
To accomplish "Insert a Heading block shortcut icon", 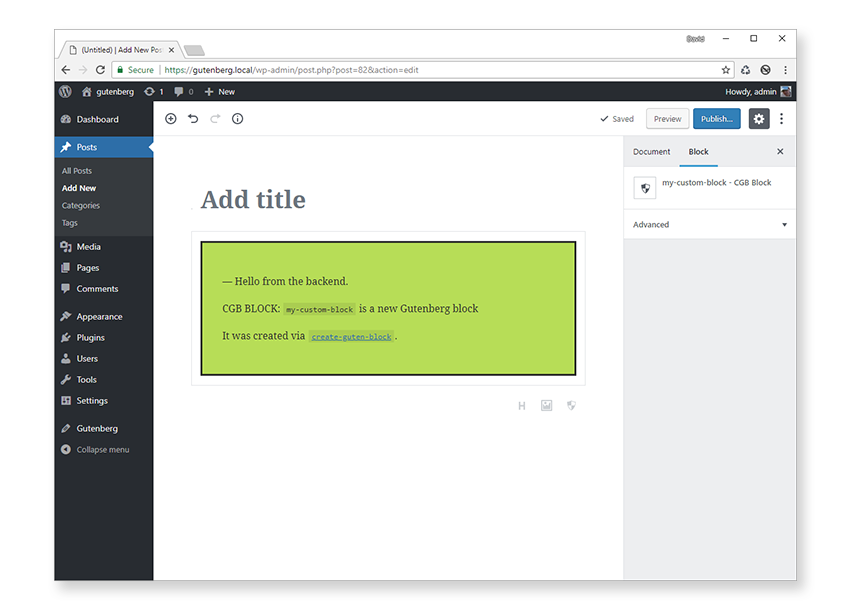I will [521, 406].
